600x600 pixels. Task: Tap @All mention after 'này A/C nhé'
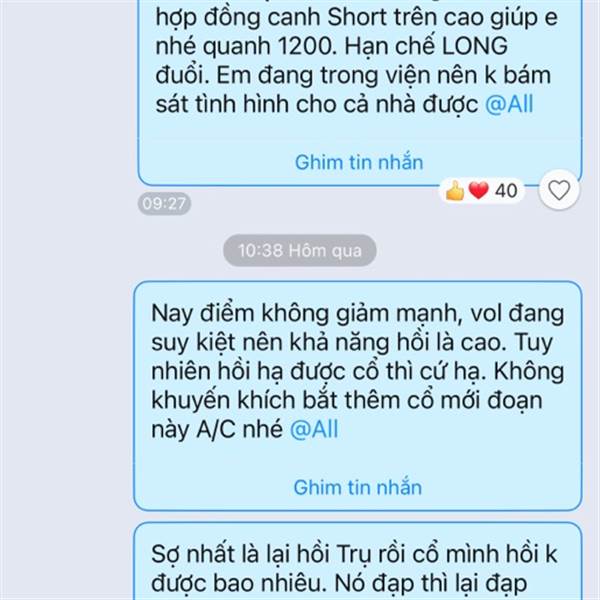click(314, 429)
